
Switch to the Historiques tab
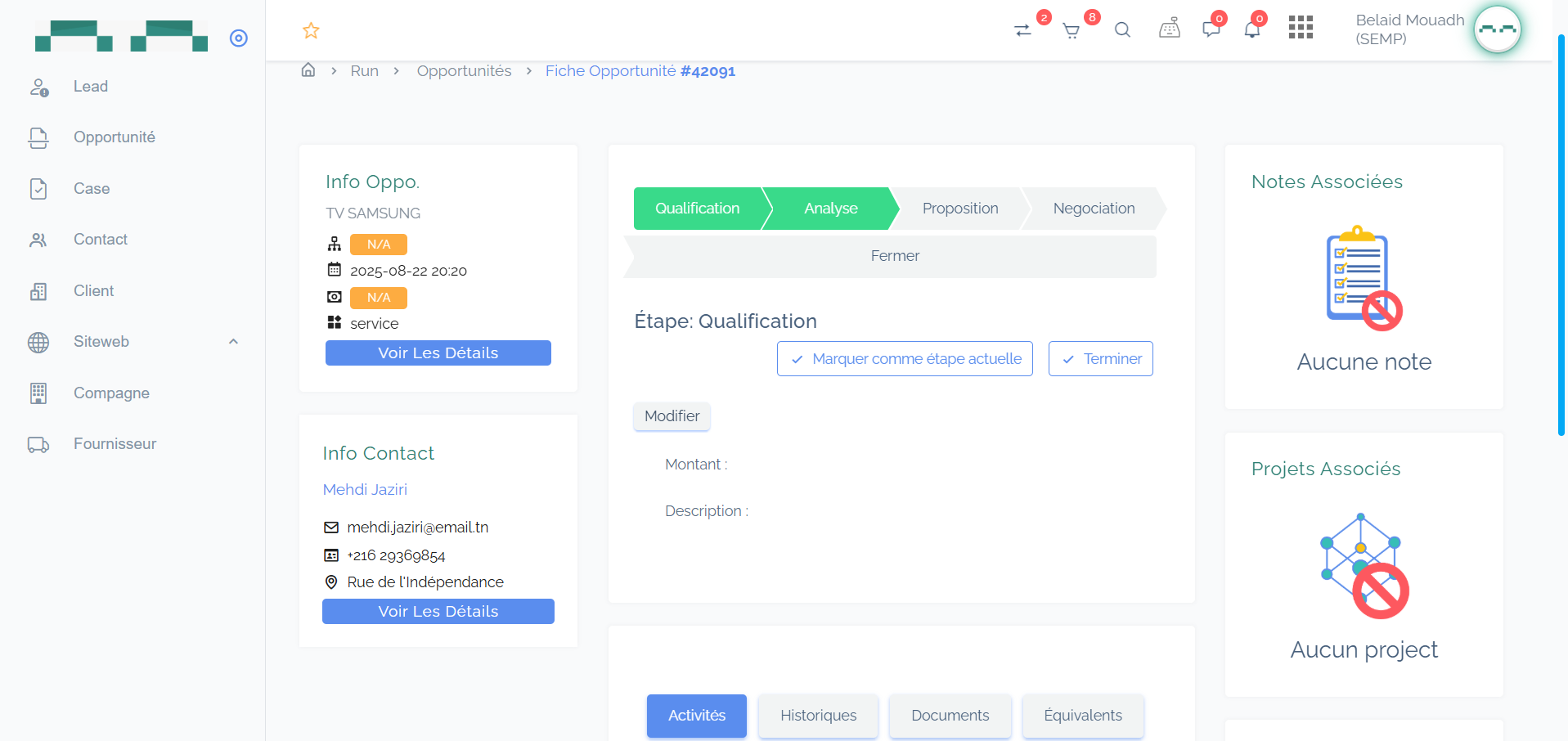pos(819,716)
